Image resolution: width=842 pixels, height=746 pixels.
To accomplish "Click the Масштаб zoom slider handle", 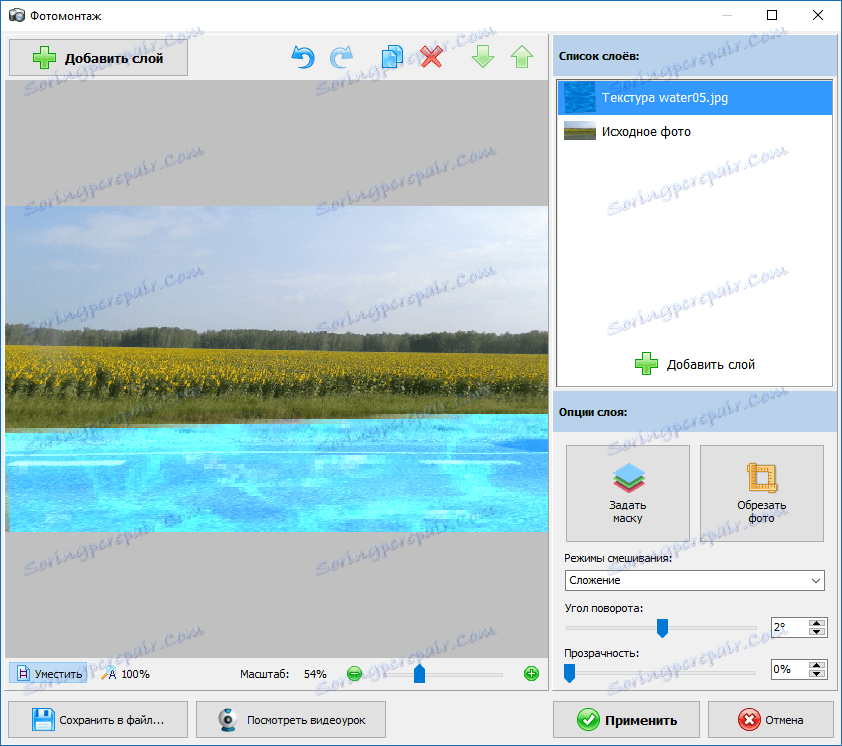I will click(x=419, y=673).
